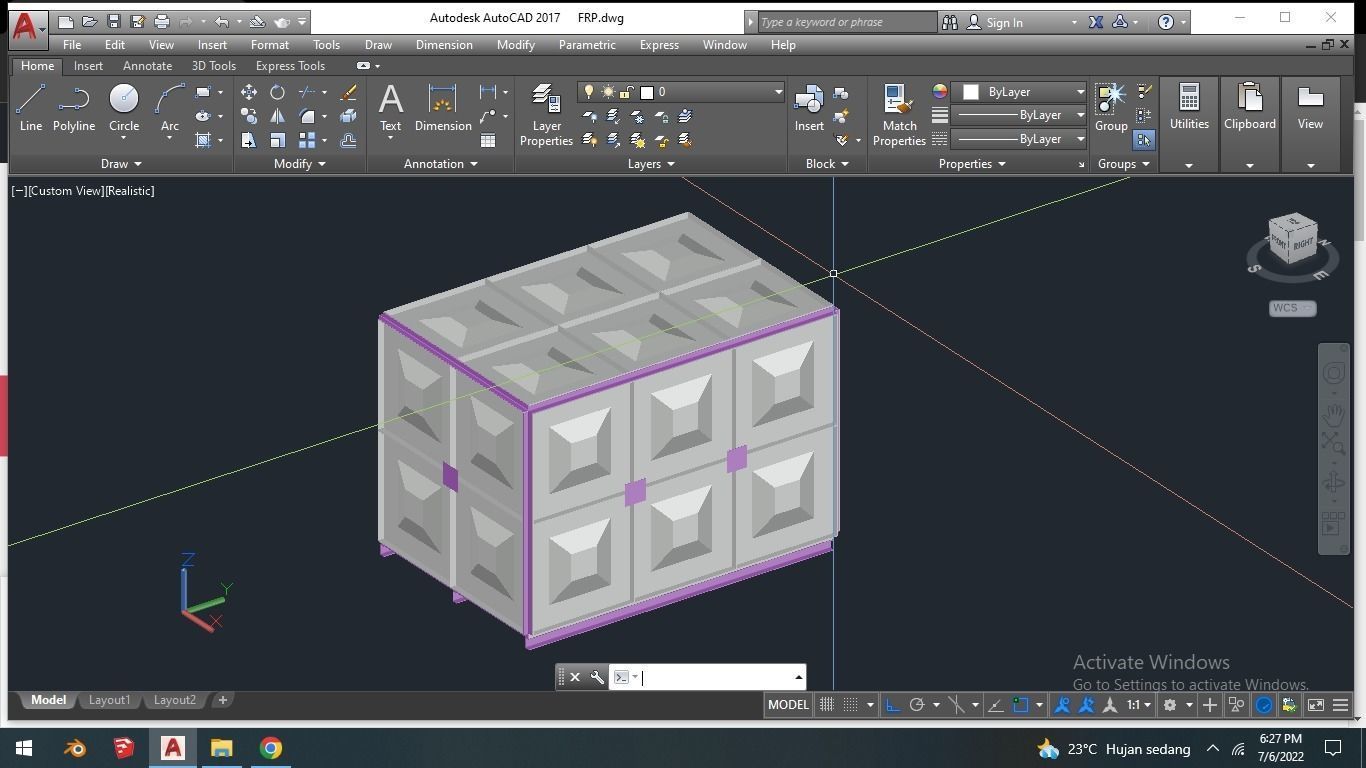Pick the Arc tool

coord(170,107)
